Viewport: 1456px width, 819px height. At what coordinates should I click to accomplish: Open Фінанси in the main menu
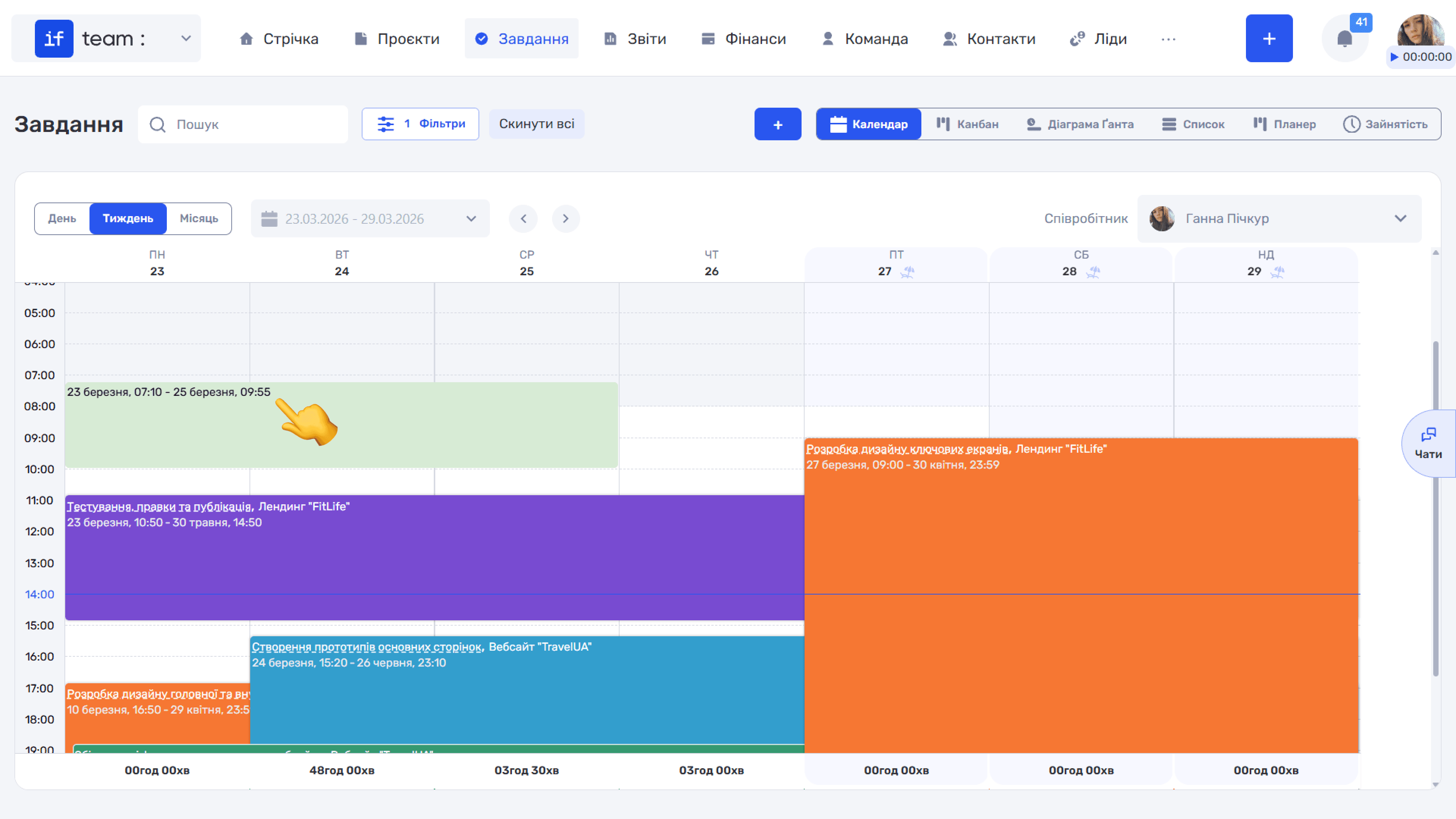pos(744,38)
